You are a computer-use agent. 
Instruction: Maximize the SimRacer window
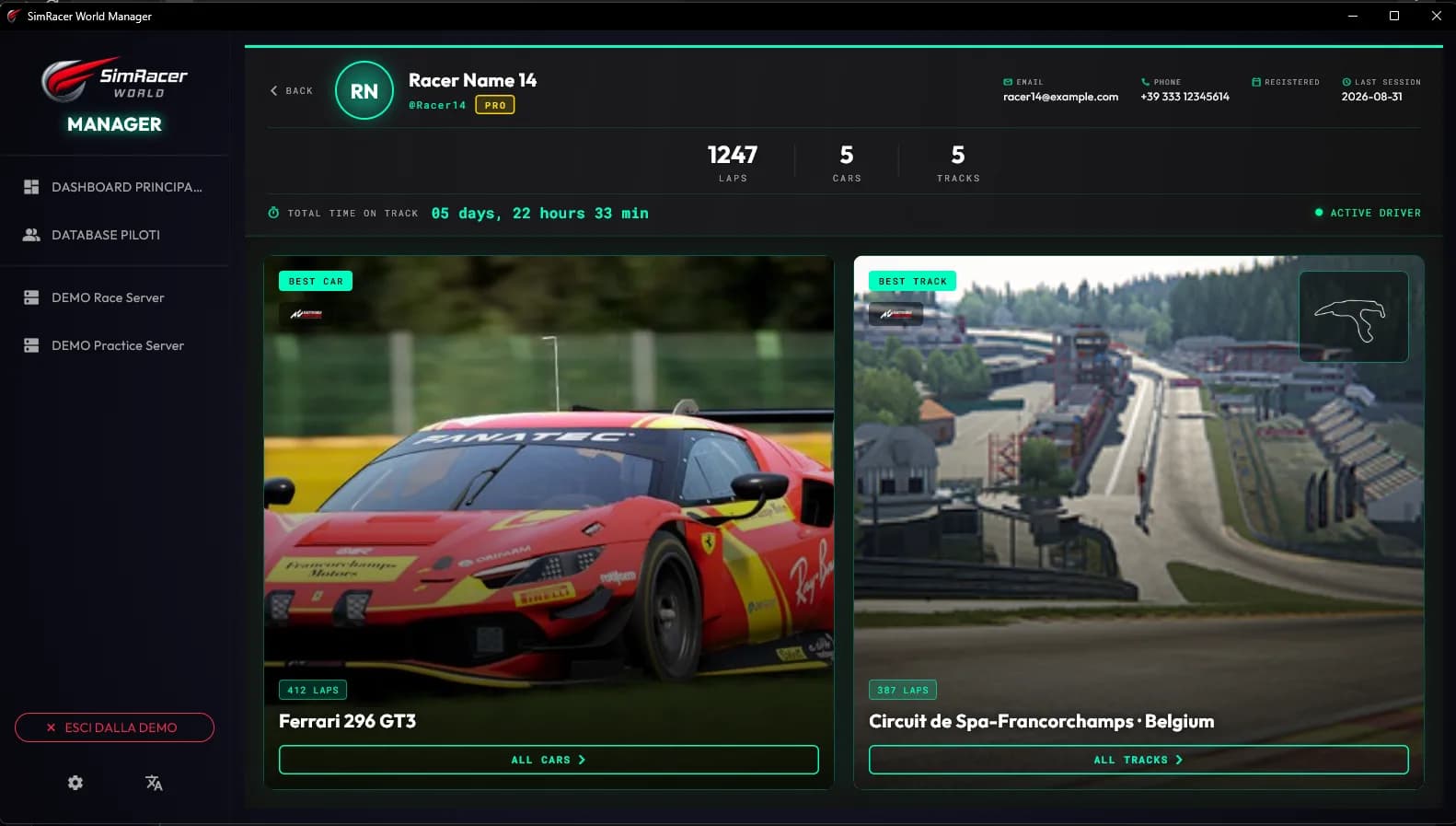1394,16
